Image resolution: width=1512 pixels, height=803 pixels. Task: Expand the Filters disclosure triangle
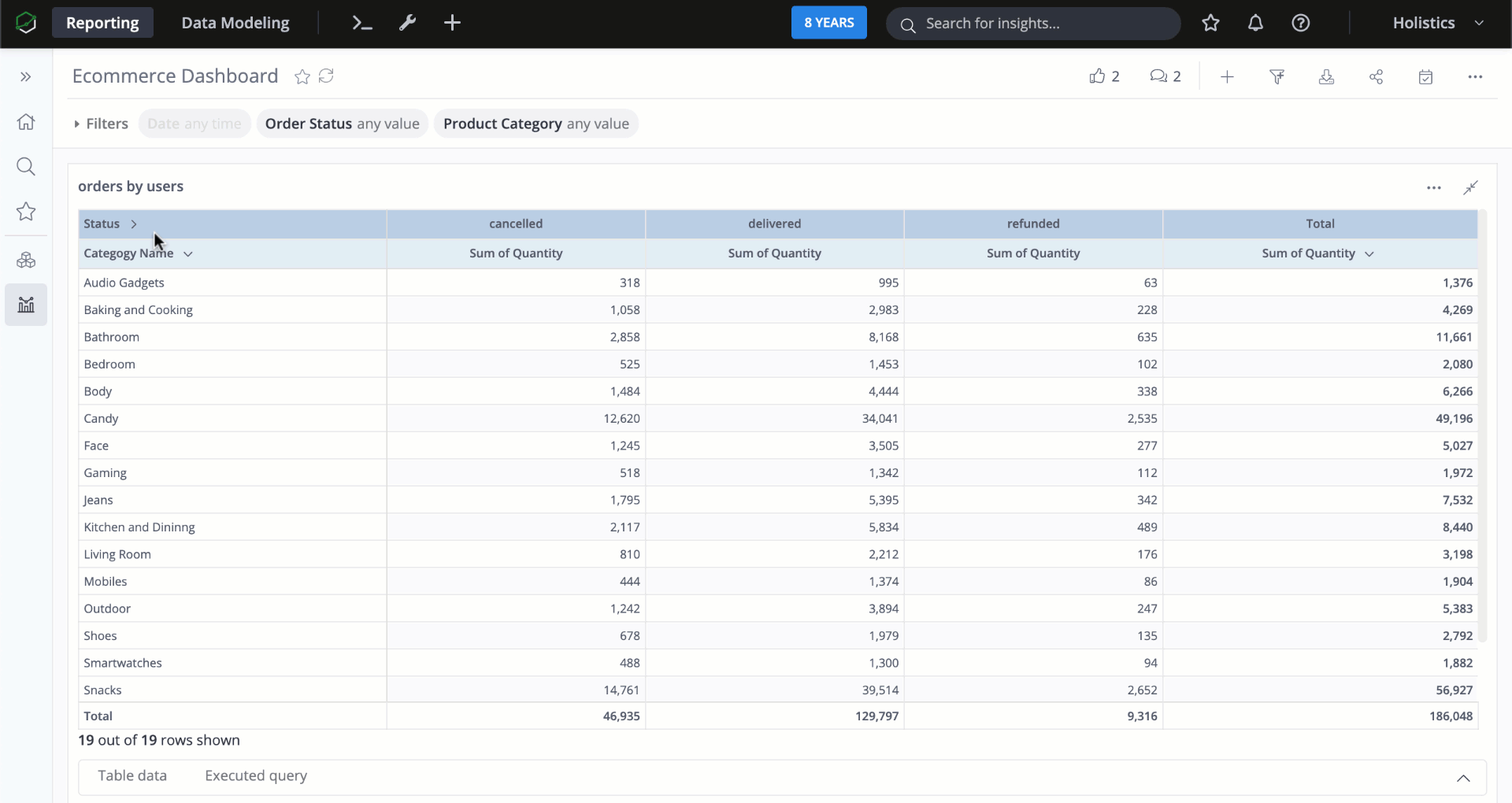coord(76,124)
